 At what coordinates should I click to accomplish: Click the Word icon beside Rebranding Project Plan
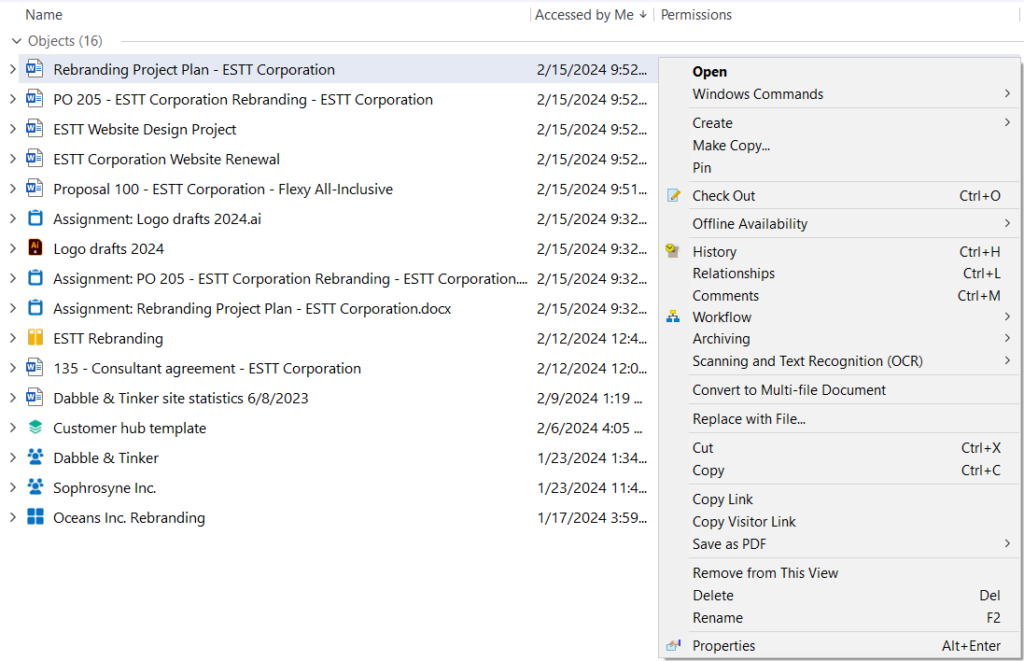point(32,70)
